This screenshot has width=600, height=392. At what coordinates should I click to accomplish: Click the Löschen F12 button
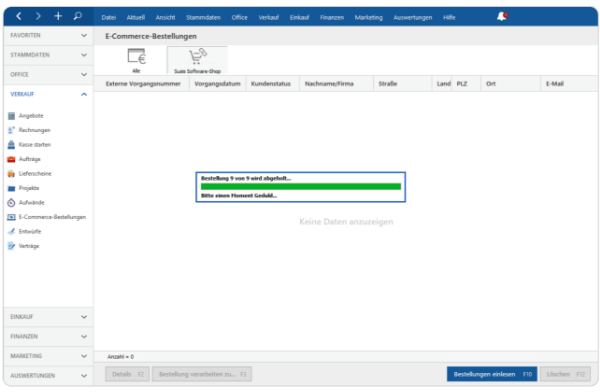[x=565, y=374]
